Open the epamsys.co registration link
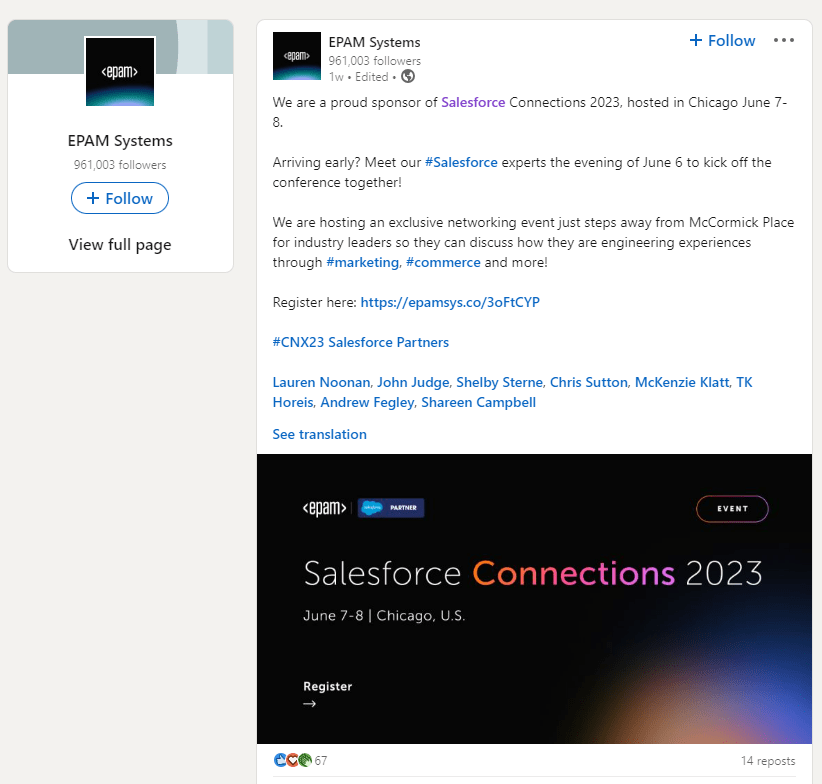 coord(450,302)
